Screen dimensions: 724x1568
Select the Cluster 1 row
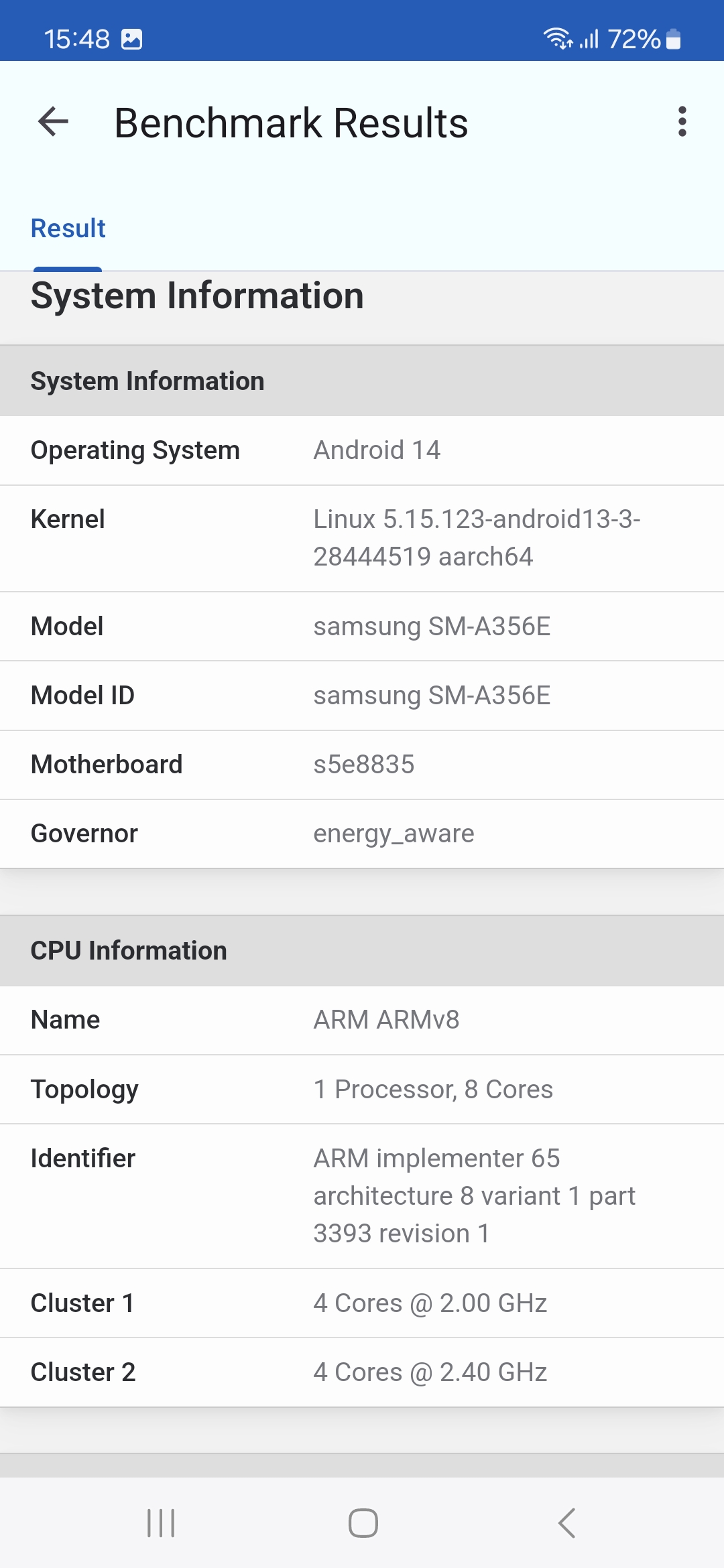tap(362, 1303)
